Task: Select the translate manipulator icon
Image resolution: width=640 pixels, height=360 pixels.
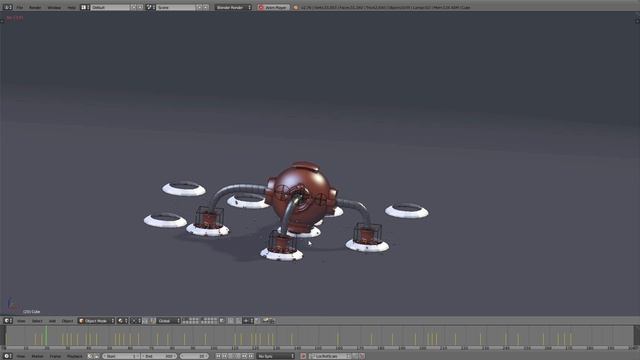Action: [152, 321]
